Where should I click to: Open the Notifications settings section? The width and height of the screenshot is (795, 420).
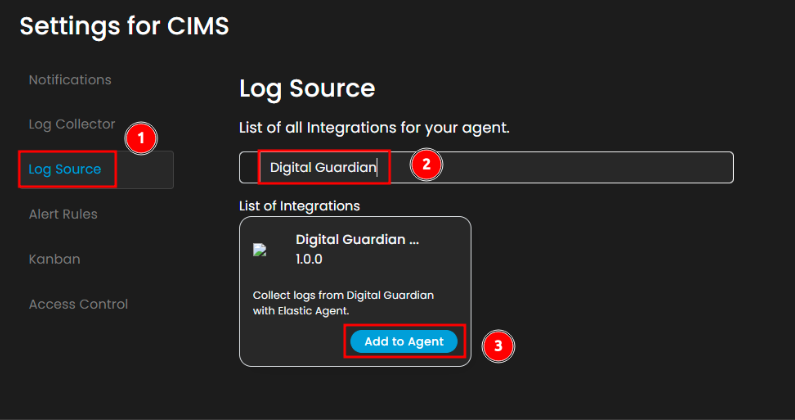[70, 80]
